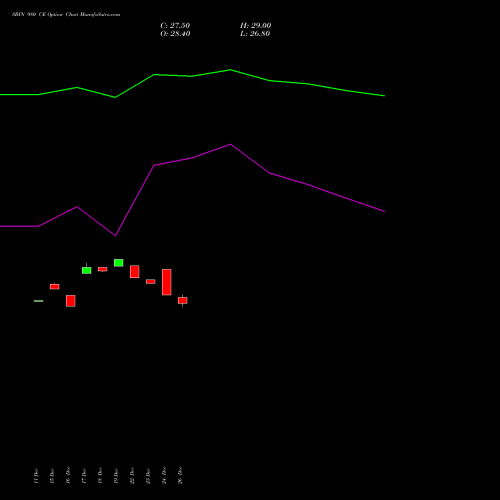Select the small red candle for 23 Dec
This screenshot has height=500, width=500.
[x=151, y=281]
